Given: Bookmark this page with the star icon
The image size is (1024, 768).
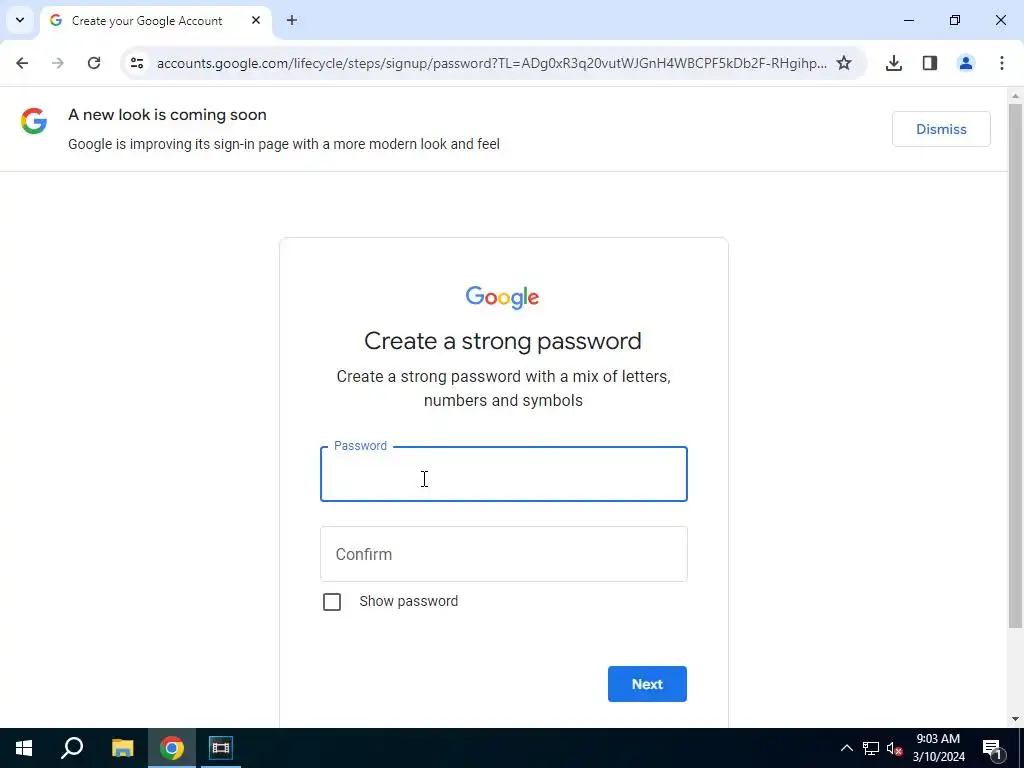Looking at the screenshot, I should point(844,63).
